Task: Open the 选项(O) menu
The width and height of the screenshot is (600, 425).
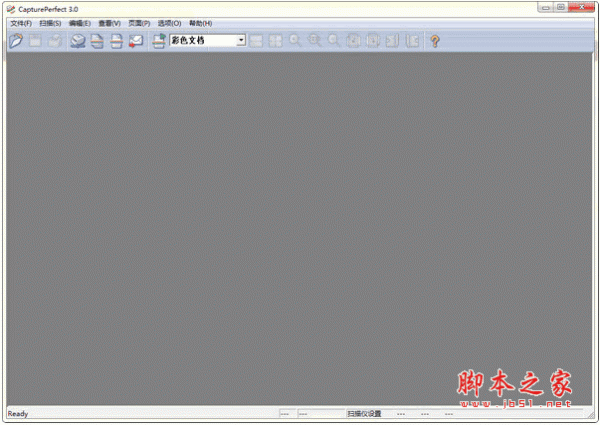Action: 169,23
